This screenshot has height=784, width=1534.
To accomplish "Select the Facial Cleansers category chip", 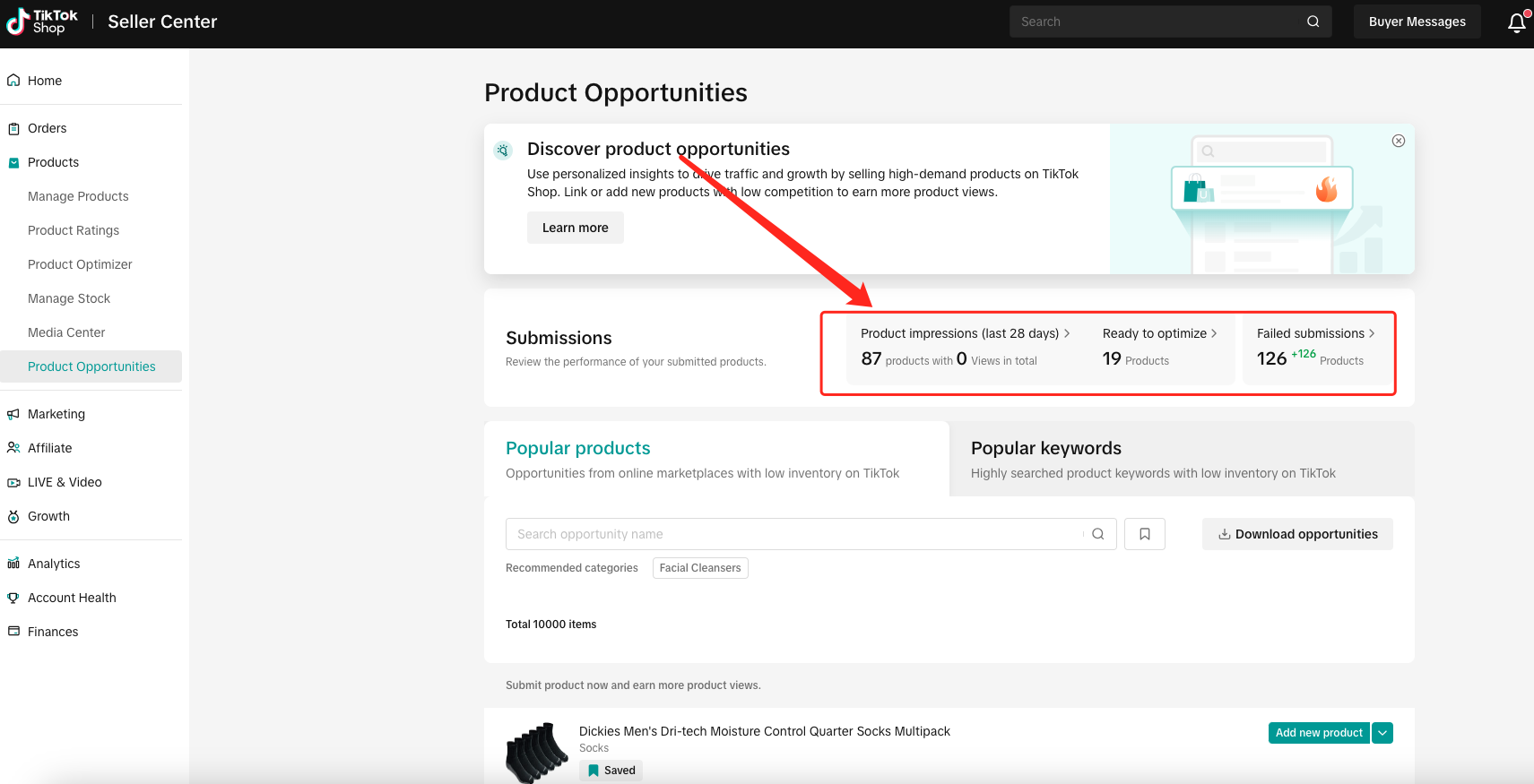I will (700, 568).
